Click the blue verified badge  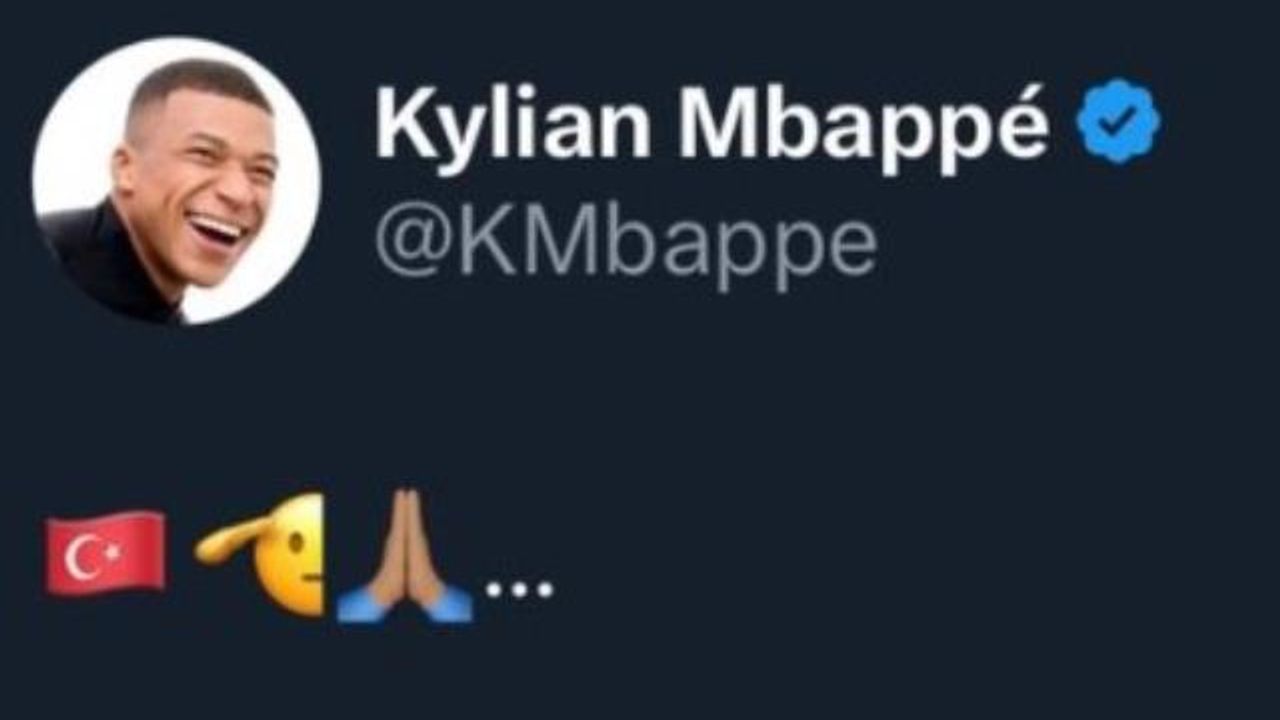[x=1118, y=121]
